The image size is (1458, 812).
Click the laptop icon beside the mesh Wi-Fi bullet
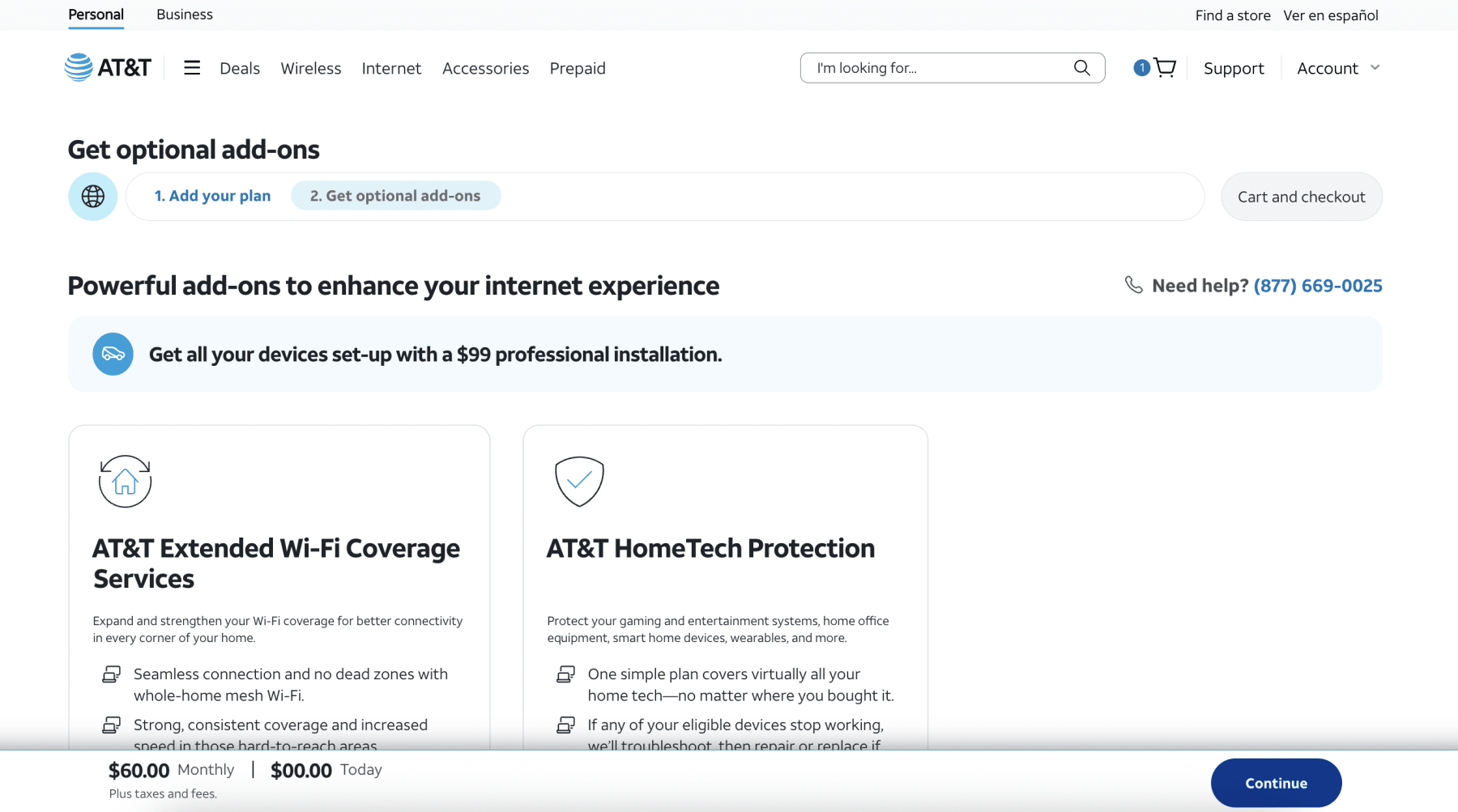(110, 674)
